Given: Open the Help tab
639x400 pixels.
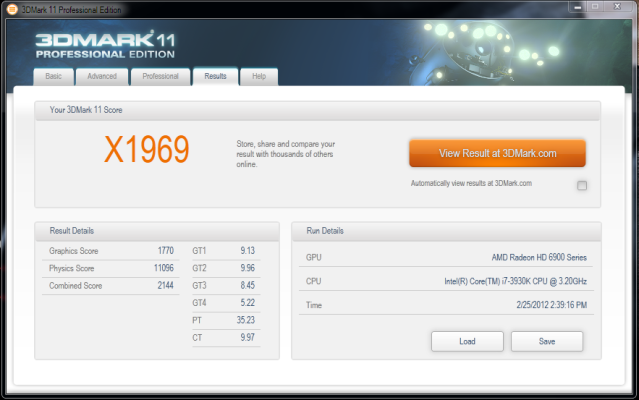Looking at the screenshot, I should pos(259,77).
